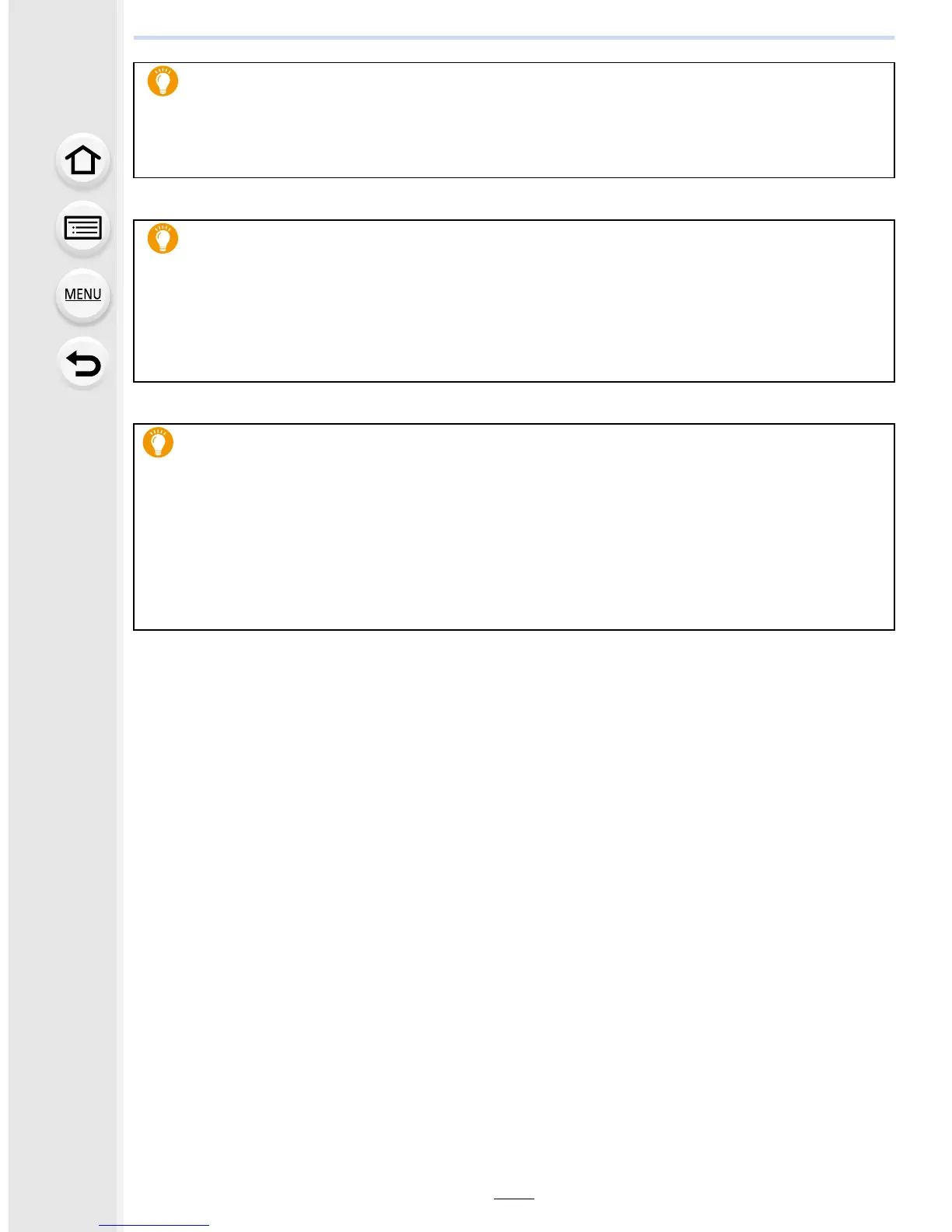Click the lightbulb icon in the middle tip box
Viewport: 952px width, 1232px height.
pyautogui.click(x=163, y=238)
